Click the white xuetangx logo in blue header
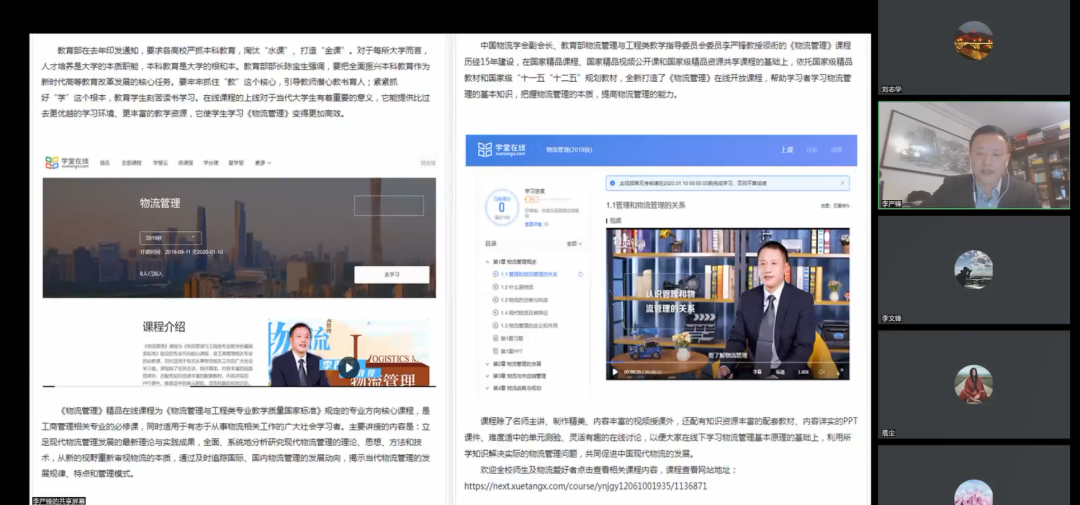The width and height of the screenshot is (1080, 505). (501, 150)
